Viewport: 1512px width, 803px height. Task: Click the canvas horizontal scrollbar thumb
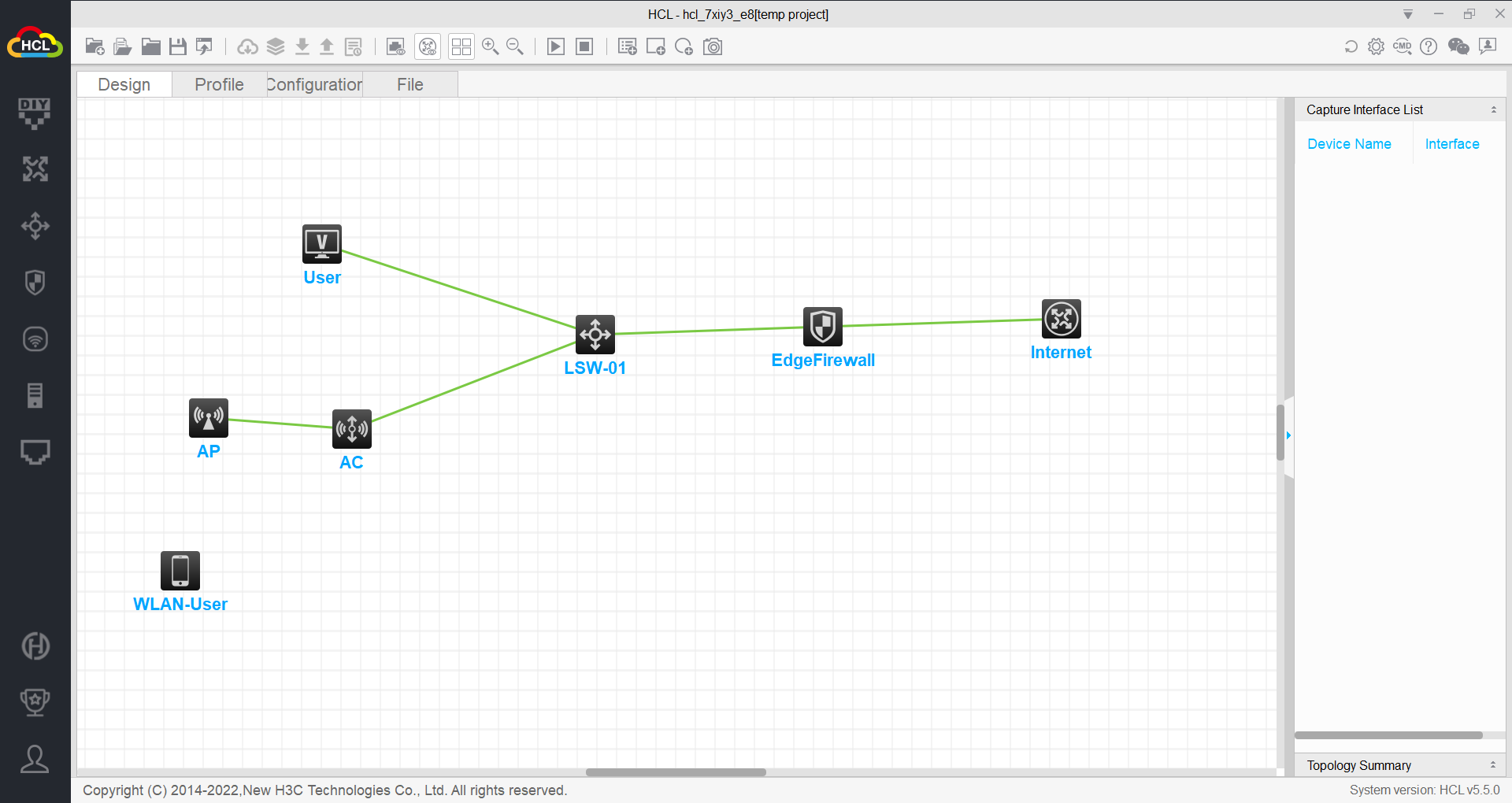coord(676,772)
